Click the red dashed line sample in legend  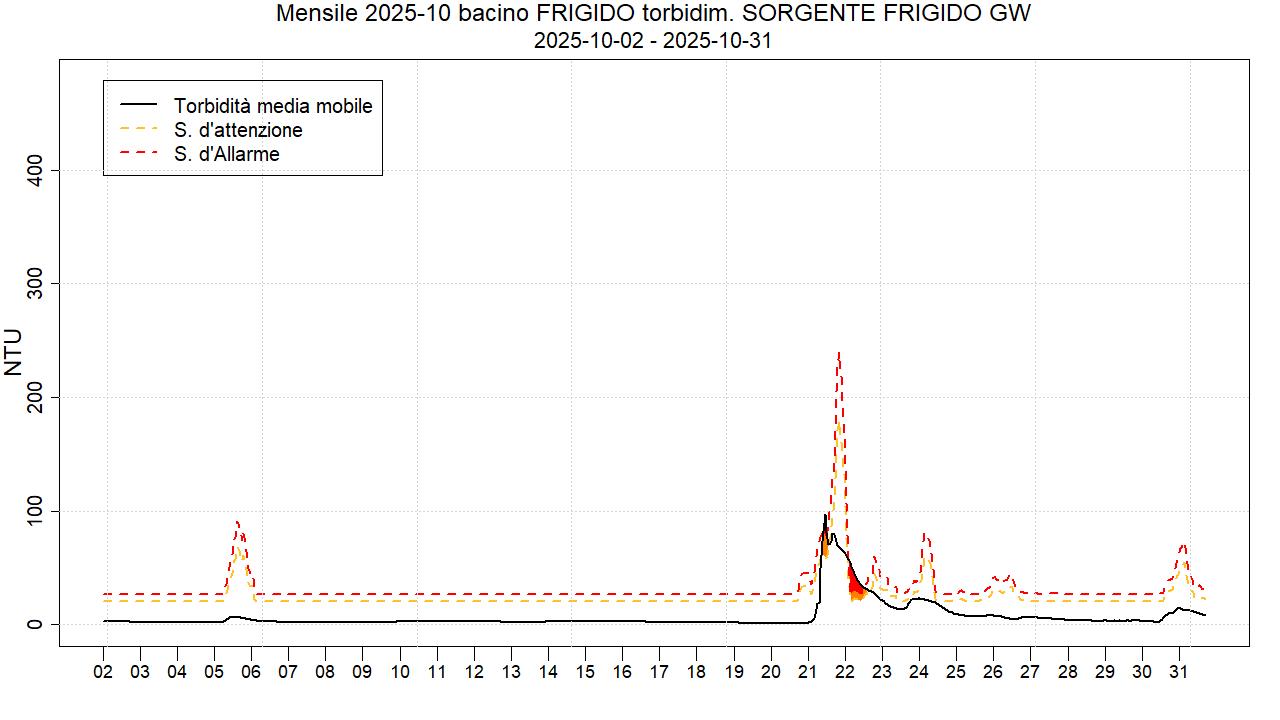point(139,154)
